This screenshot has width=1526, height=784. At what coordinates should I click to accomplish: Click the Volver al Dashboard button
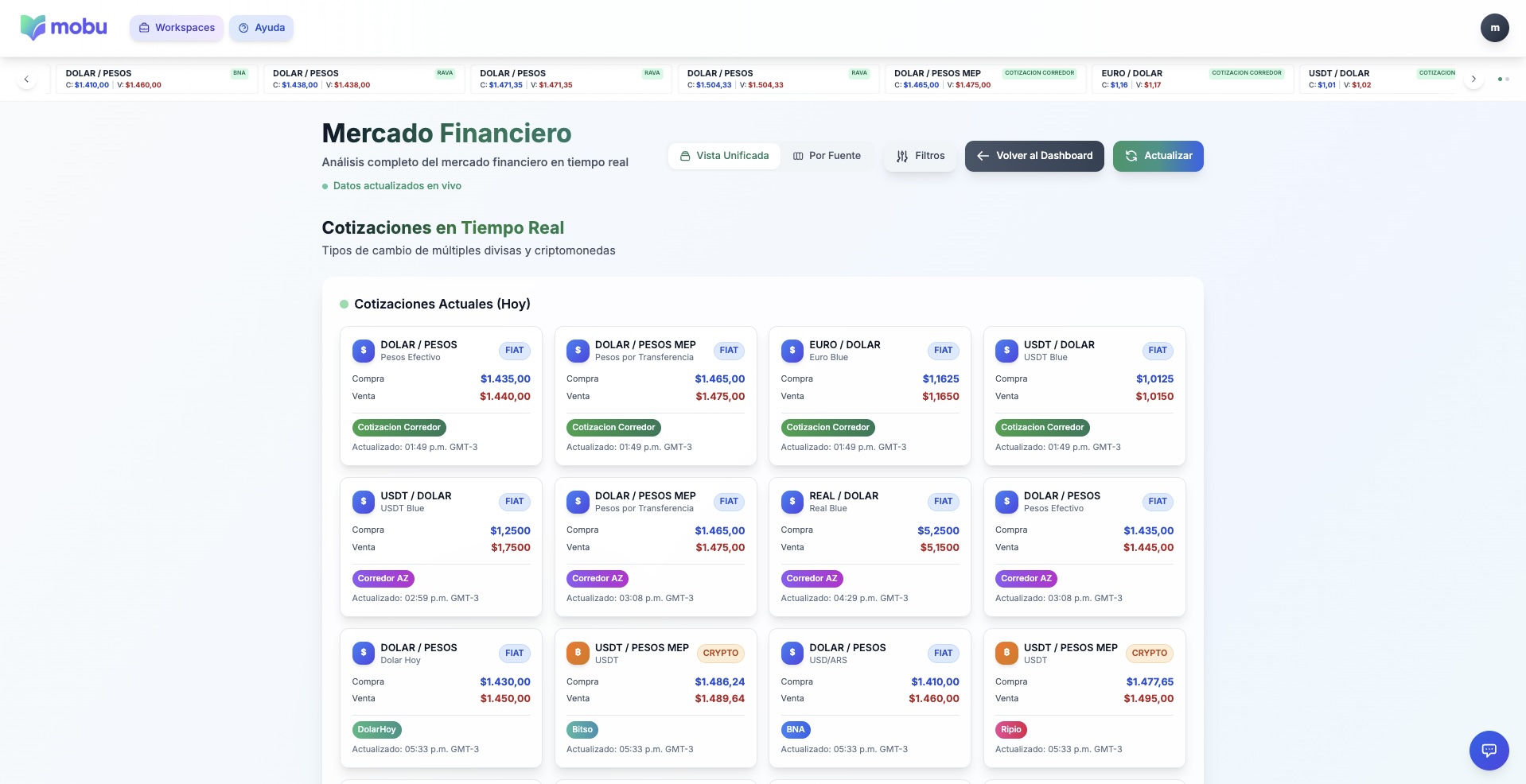1034,156
